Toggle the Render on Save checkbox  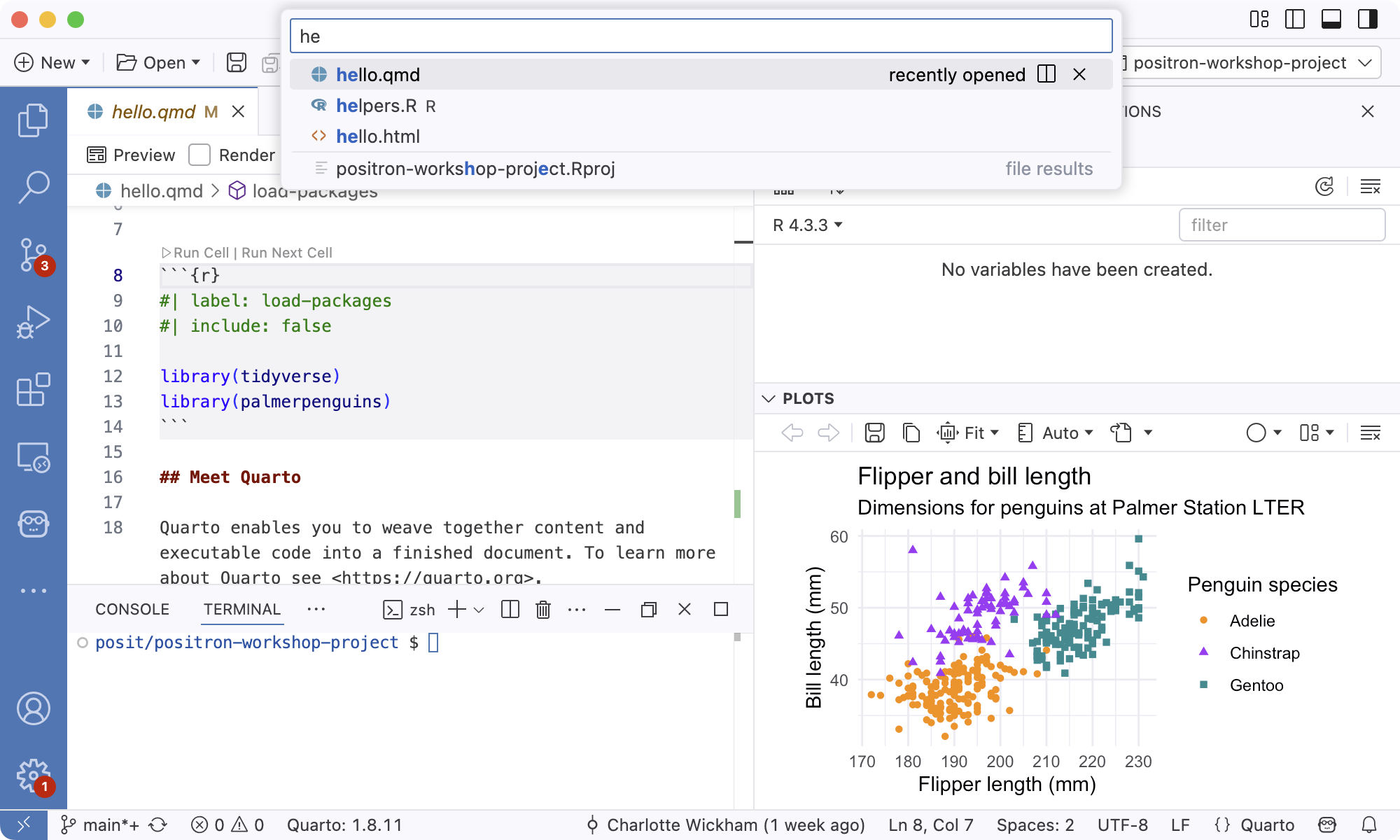click(199, 155)
